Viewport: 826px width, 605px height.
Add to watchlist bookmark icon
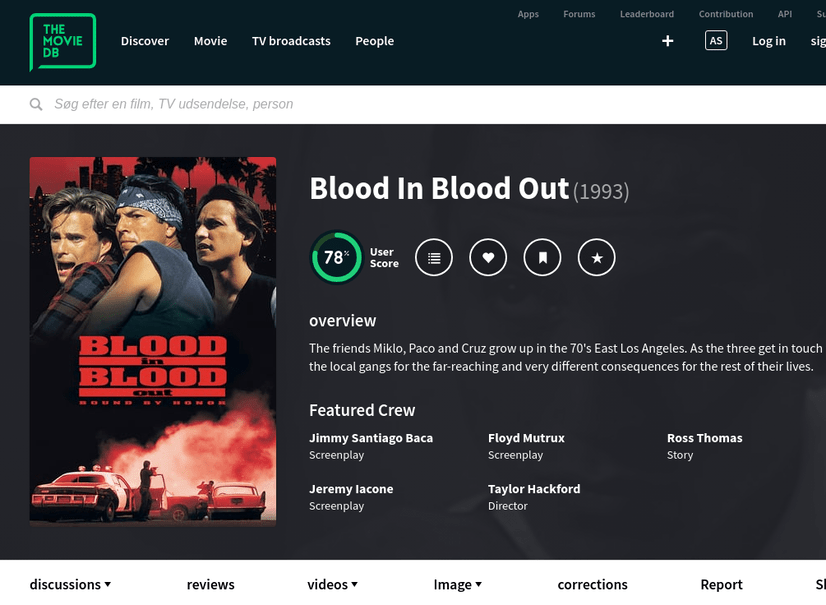542,258
